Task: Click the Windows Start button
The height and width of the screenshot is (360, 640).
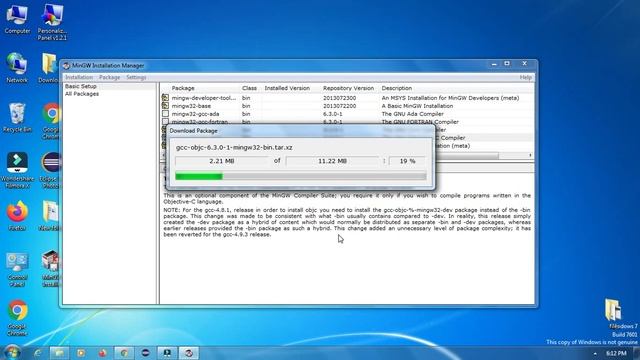Action: click(x=11, y=353)
